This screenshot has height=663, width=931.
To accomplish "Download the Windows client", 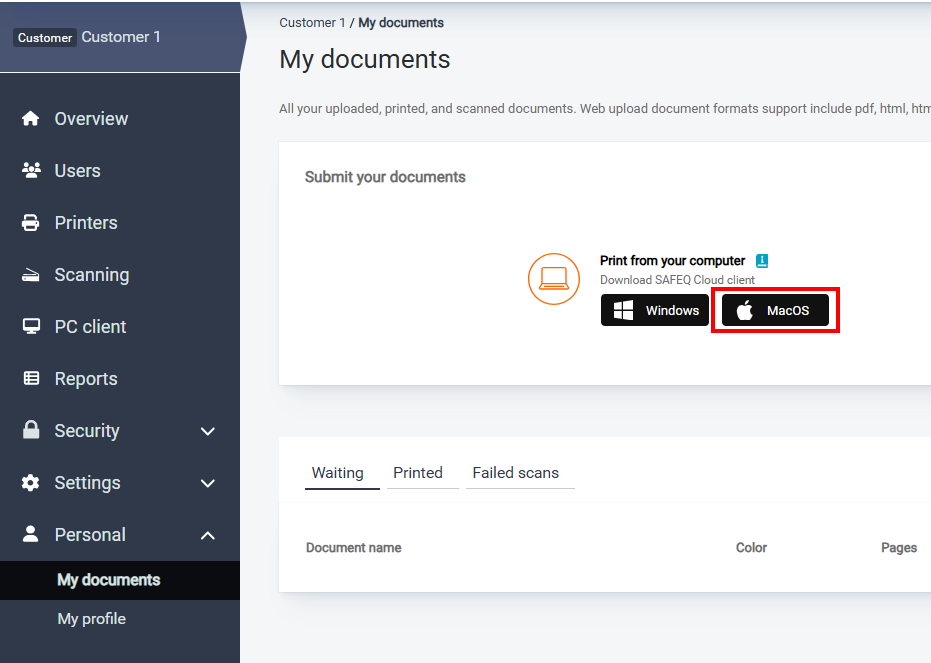I will pos(655,311).
